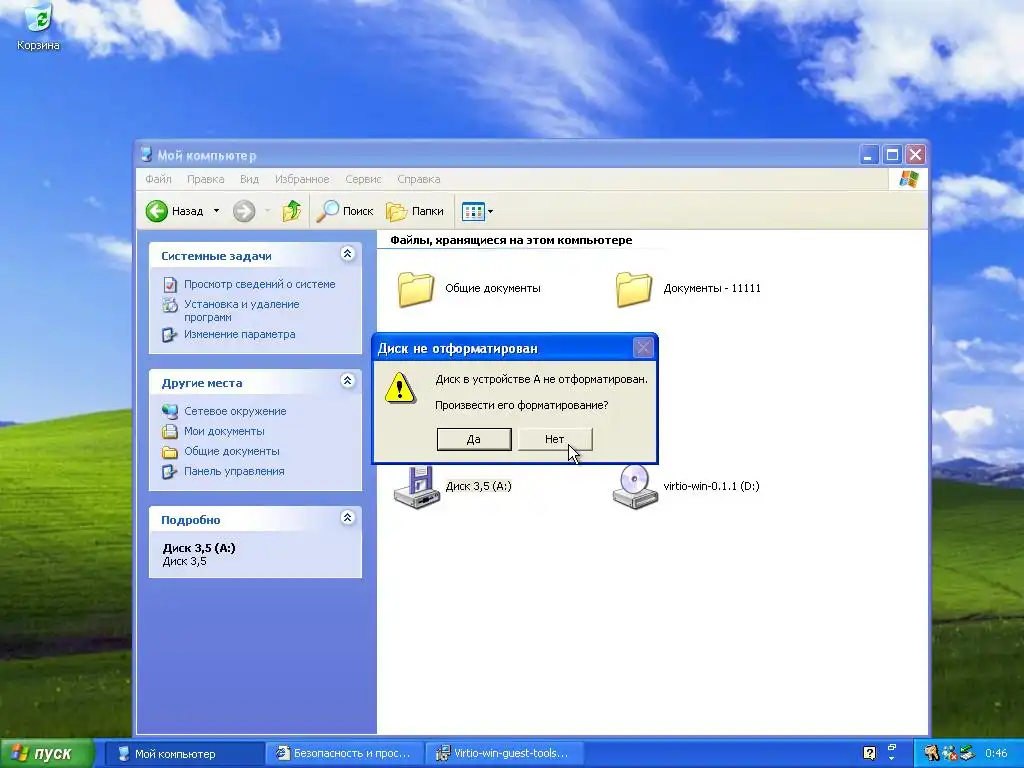
Task: Click the warning icon in dialog
Action: click(400, 388)
